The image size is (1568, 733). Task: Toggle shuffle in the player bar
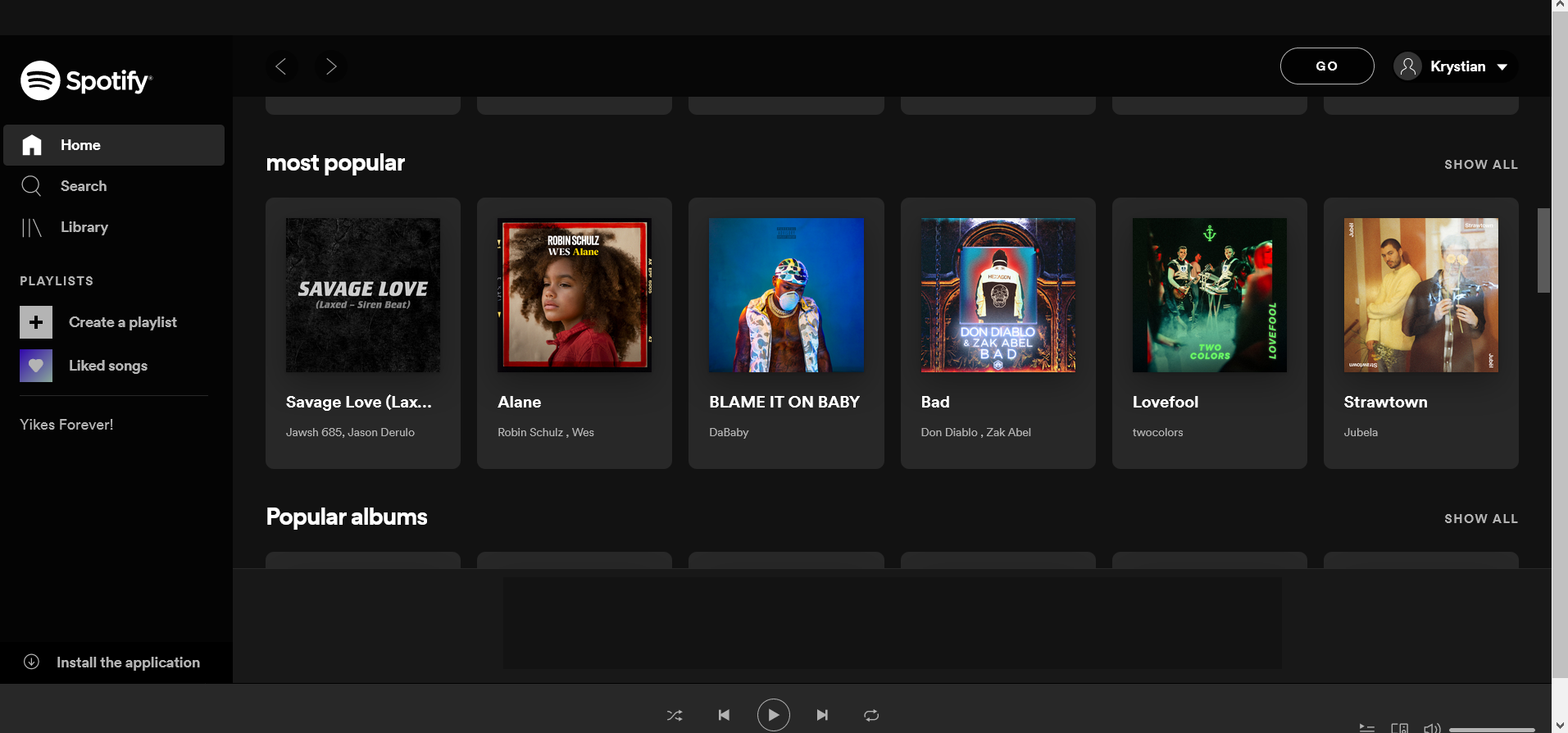[x=675, y=715]
